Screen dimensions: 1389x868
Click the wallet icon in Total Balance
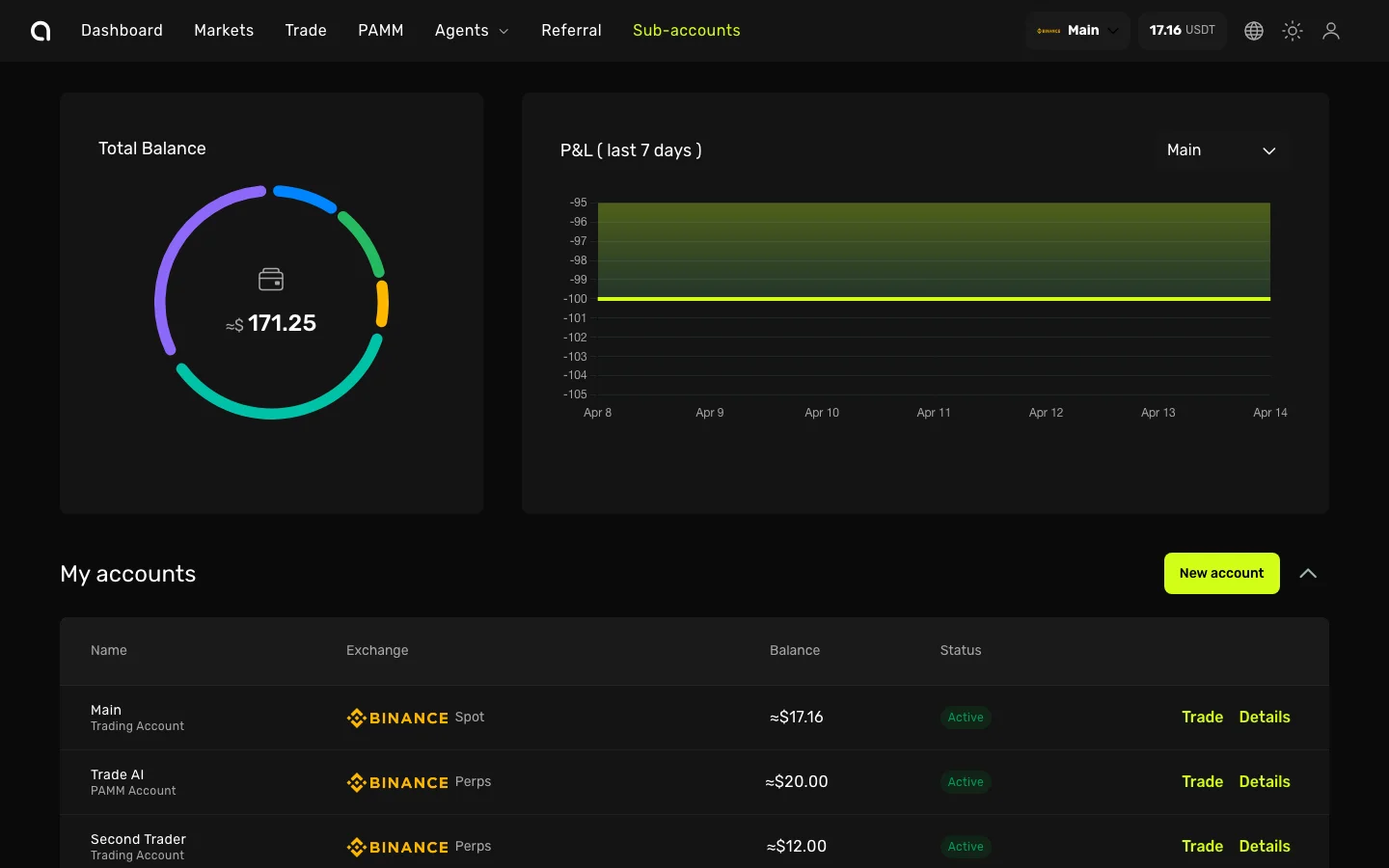tap(271, 280)
